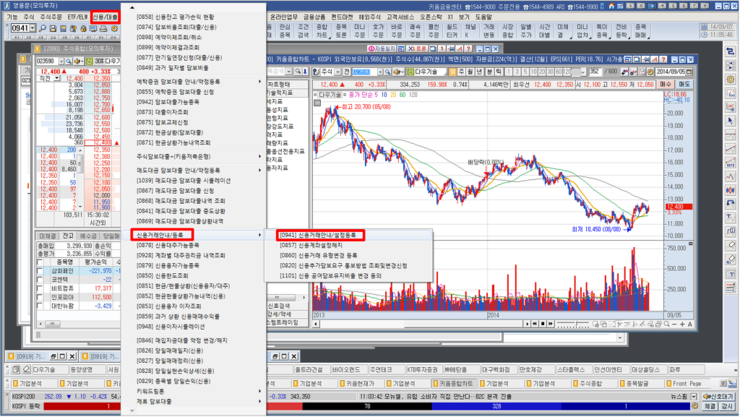Toggle the checkbox for 인포피아 row
740x417 pixels.
click(x=40, y=297)
